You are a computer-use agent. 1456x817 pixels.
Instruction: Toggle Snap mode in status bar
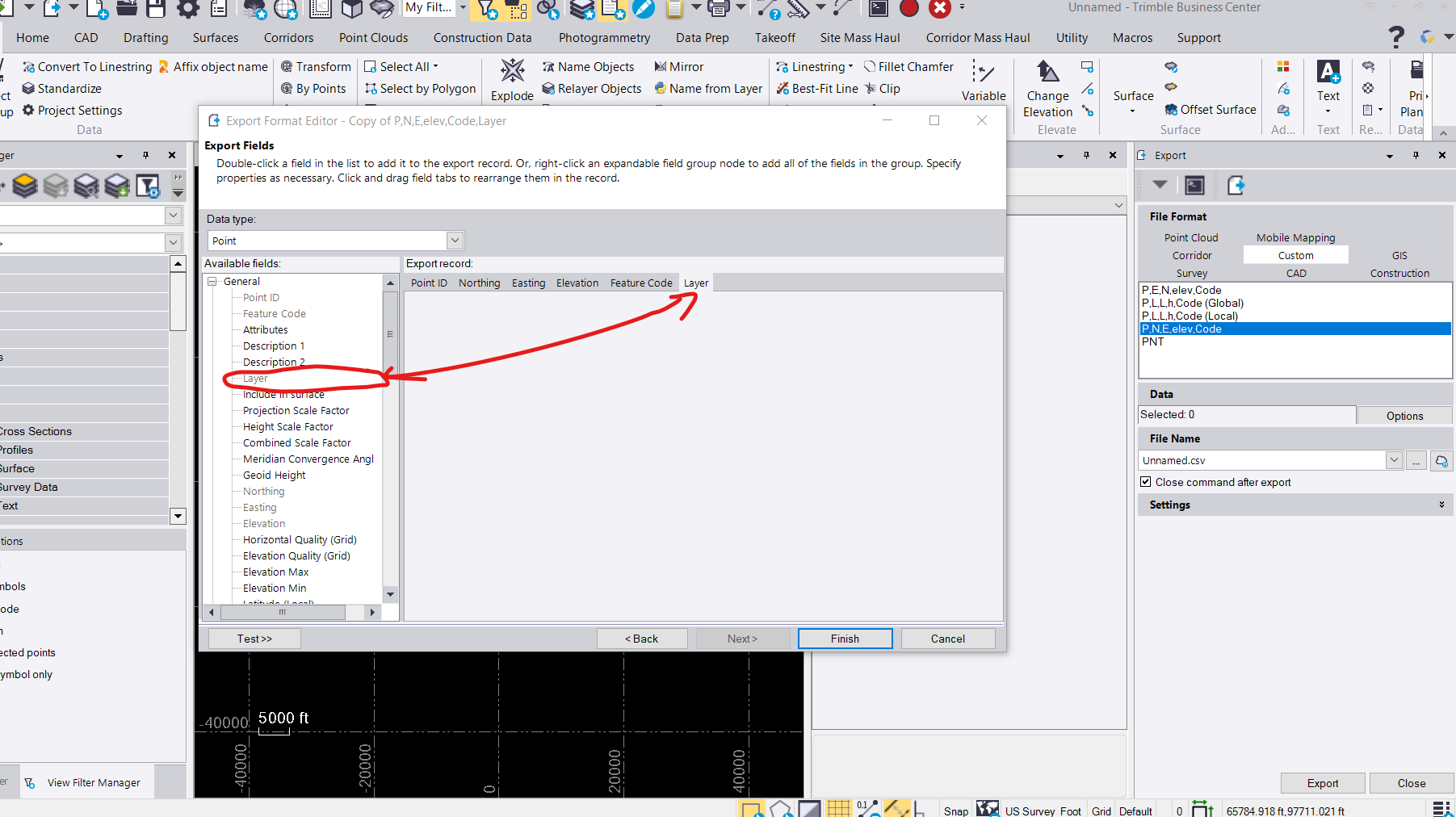click(x=956, y=811)
